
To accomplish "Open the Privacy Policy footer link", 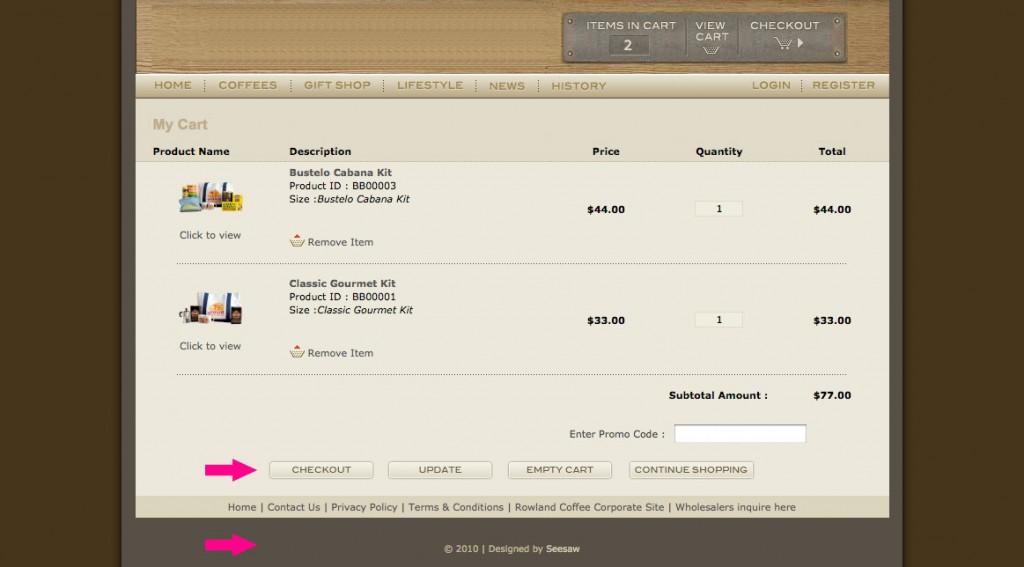I will 364,507.
